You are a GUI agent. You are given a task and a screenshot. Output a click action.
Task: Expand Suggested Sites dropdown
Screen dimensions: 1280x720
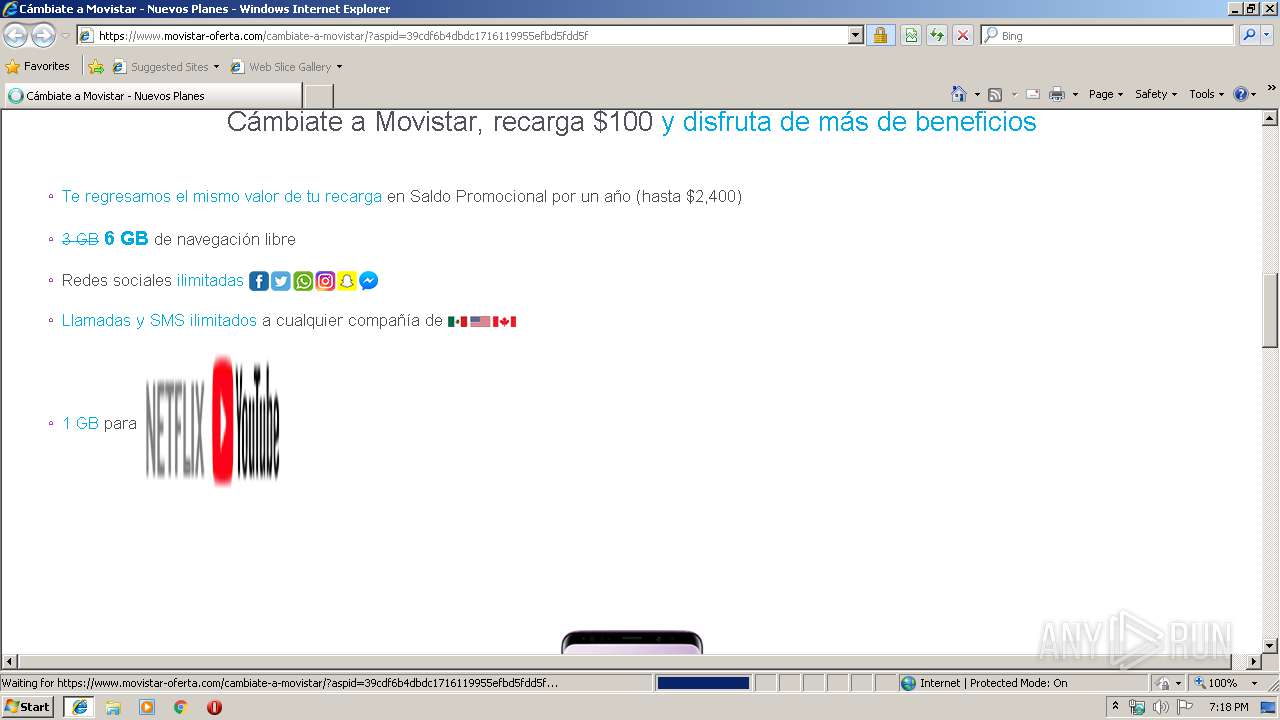[x=216, y=67]
